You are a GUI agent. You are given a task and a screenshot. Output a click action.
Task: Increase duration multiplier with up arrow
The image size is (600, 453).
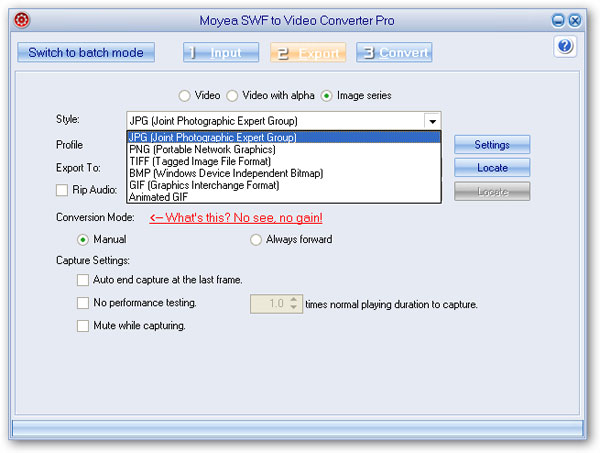pyautogui.click(x=293, y=300)
